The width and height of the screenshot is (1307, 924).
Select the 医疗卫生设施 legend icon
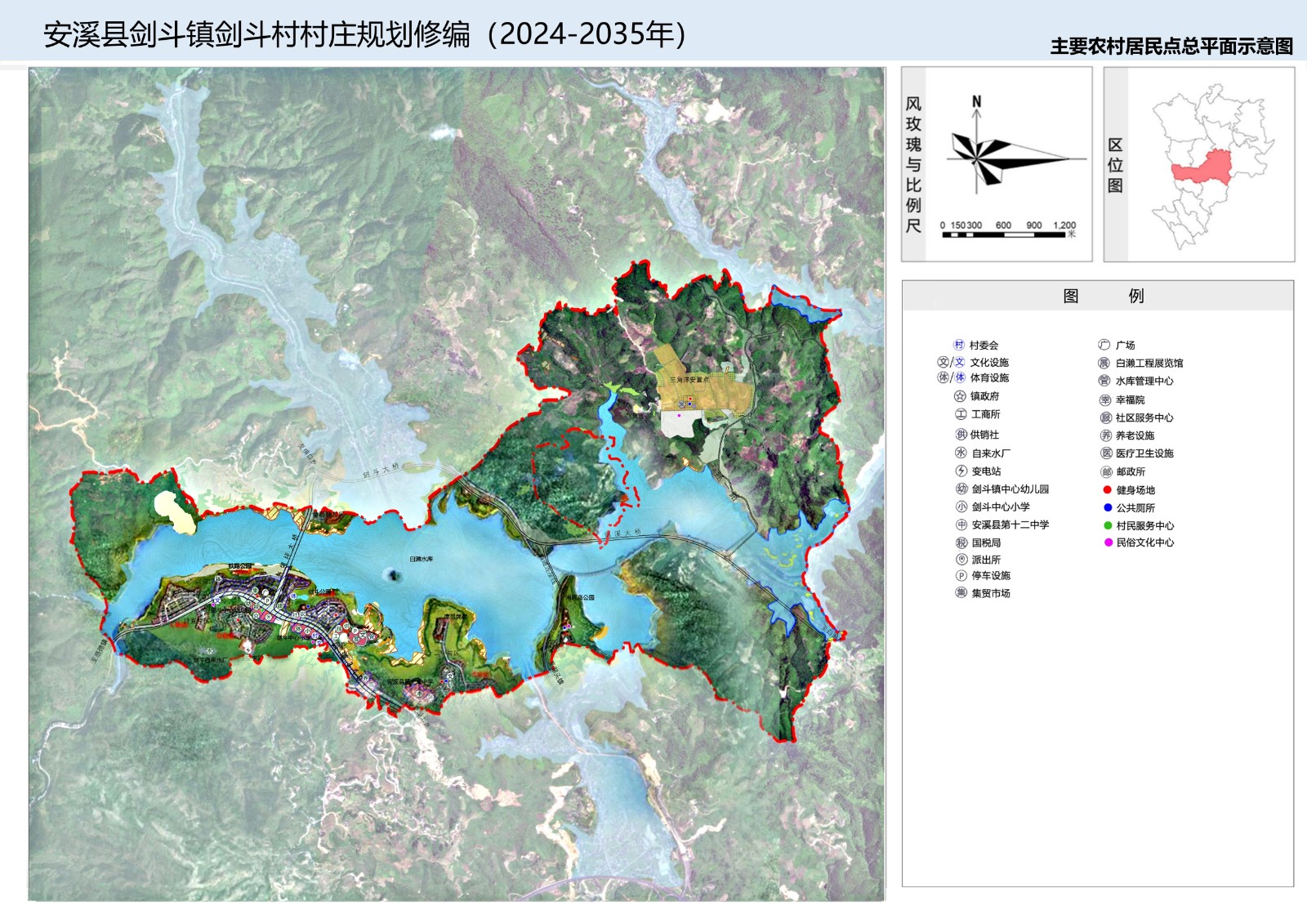[1106, 453]
